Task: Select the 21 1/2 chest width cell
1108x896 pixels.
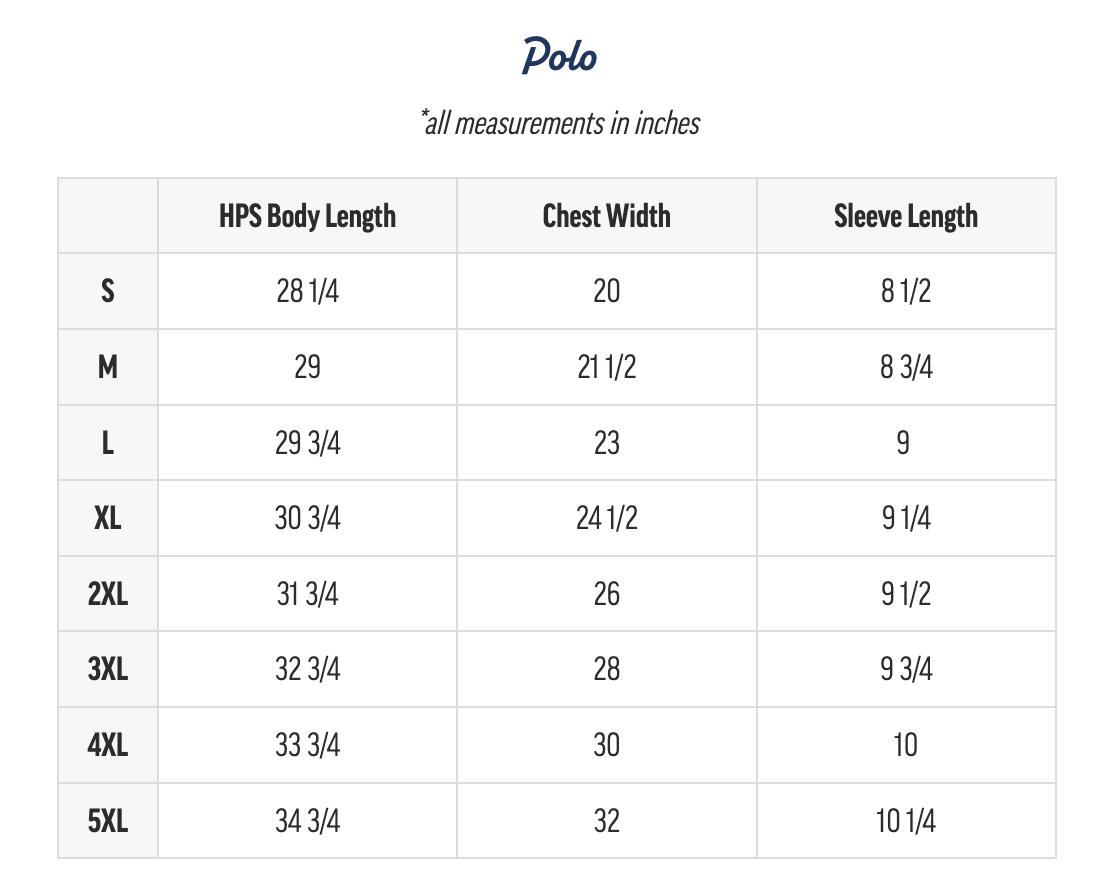Action: click(606, 367)
